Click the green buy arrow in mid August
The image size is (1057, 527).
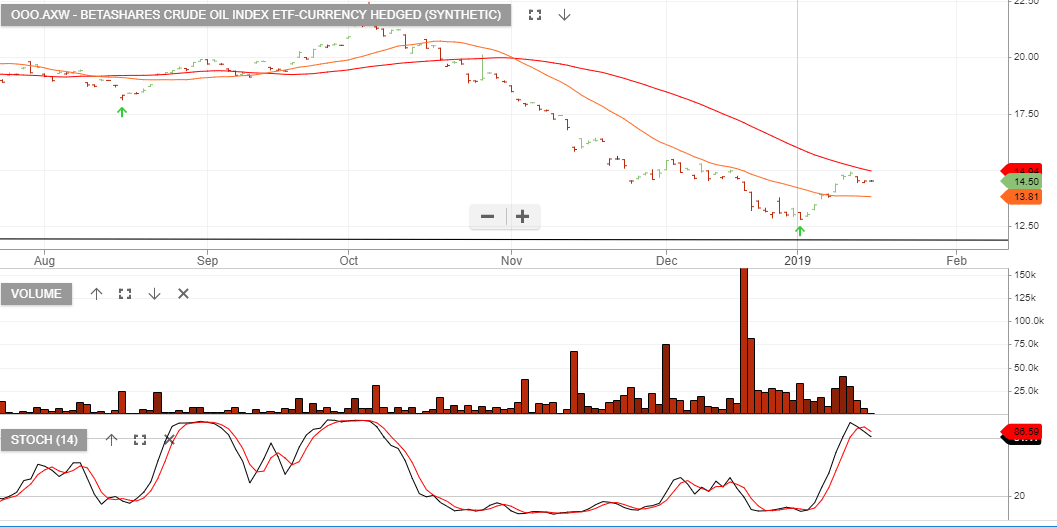point(122,112)
